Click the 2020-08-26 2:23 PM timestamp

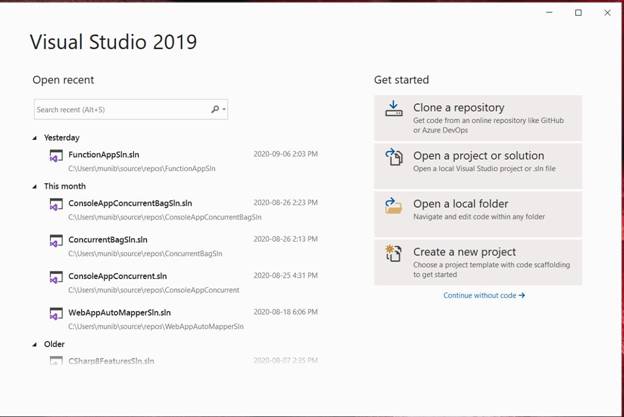pyautogui.click(x=286, y=203)
